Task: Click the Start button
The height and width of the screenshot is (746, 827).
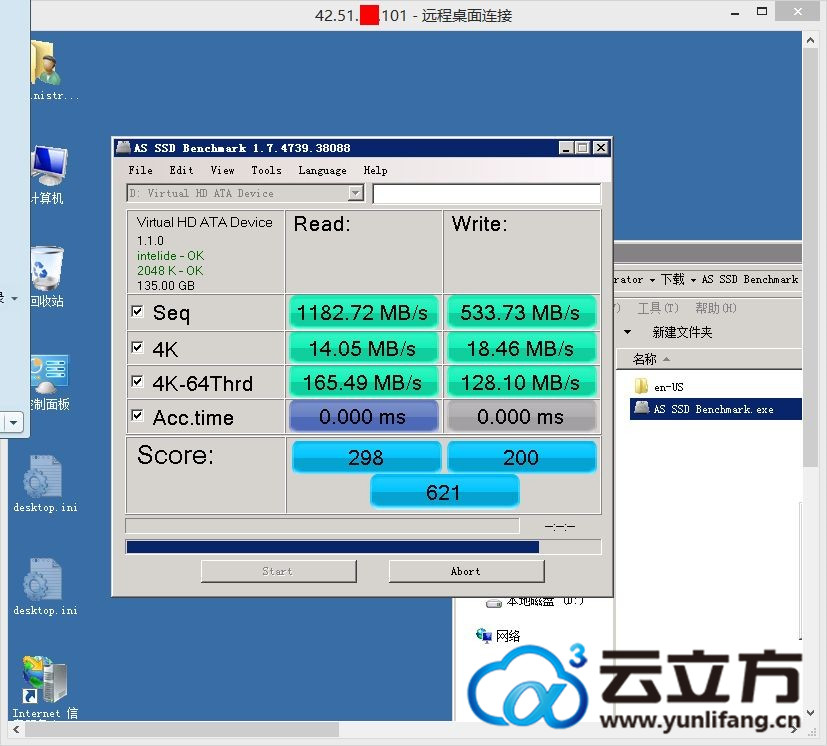Action: (x=278, y=571)
